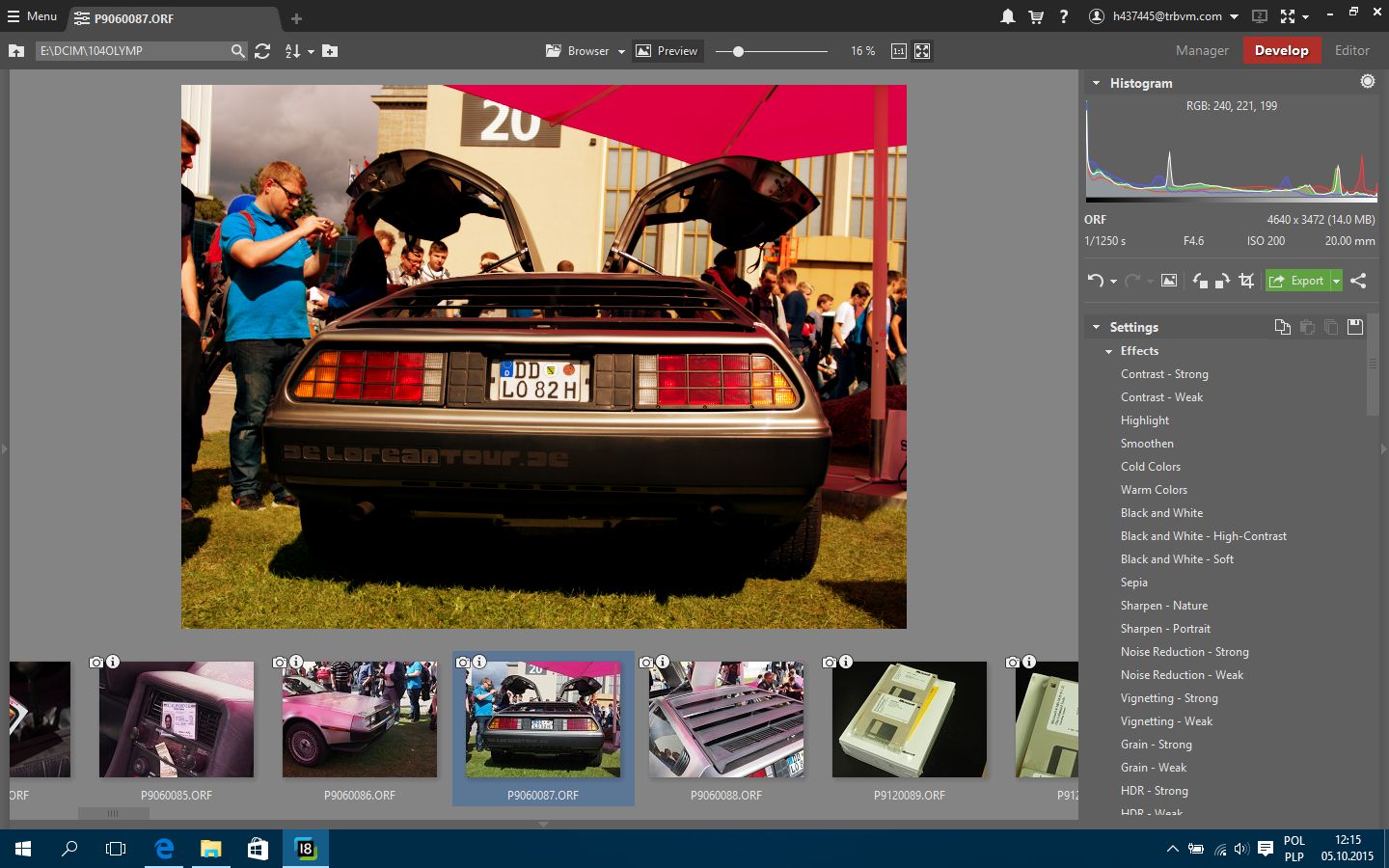Open the main Menu
Viewport: 1389px width, 868px height.
click(x=32, y=16)
